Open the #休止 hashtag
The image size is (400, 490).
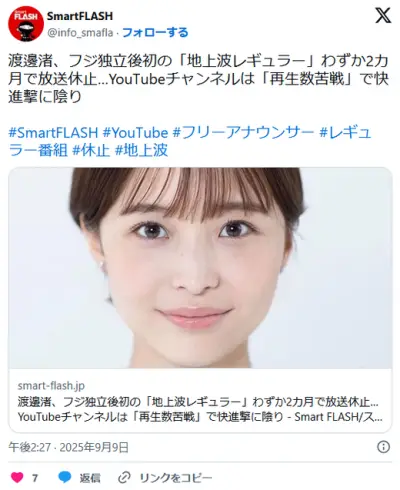click(91, 150)
